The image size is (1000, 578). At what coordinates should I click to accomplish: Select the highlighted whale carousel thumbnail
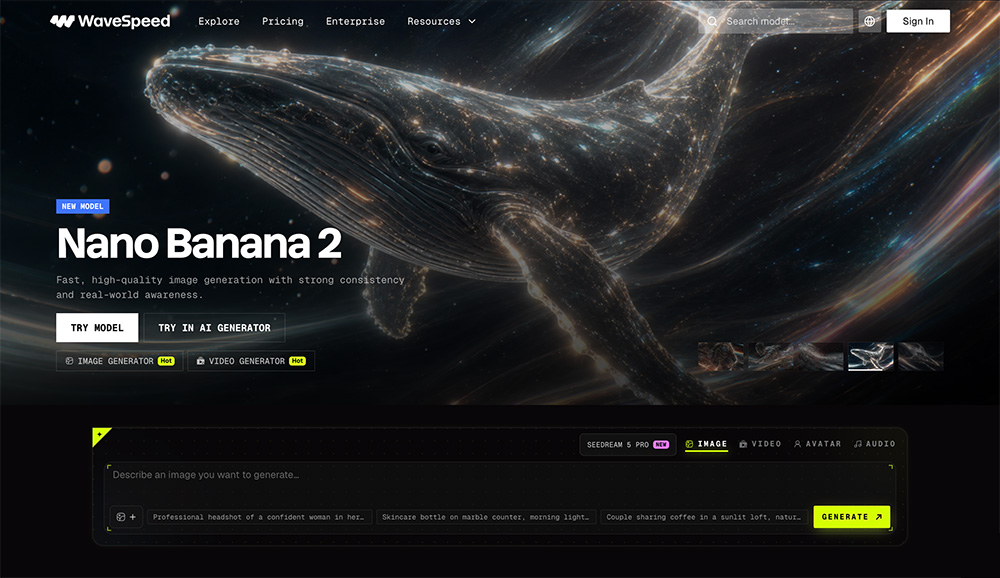[x=871, y=356]
